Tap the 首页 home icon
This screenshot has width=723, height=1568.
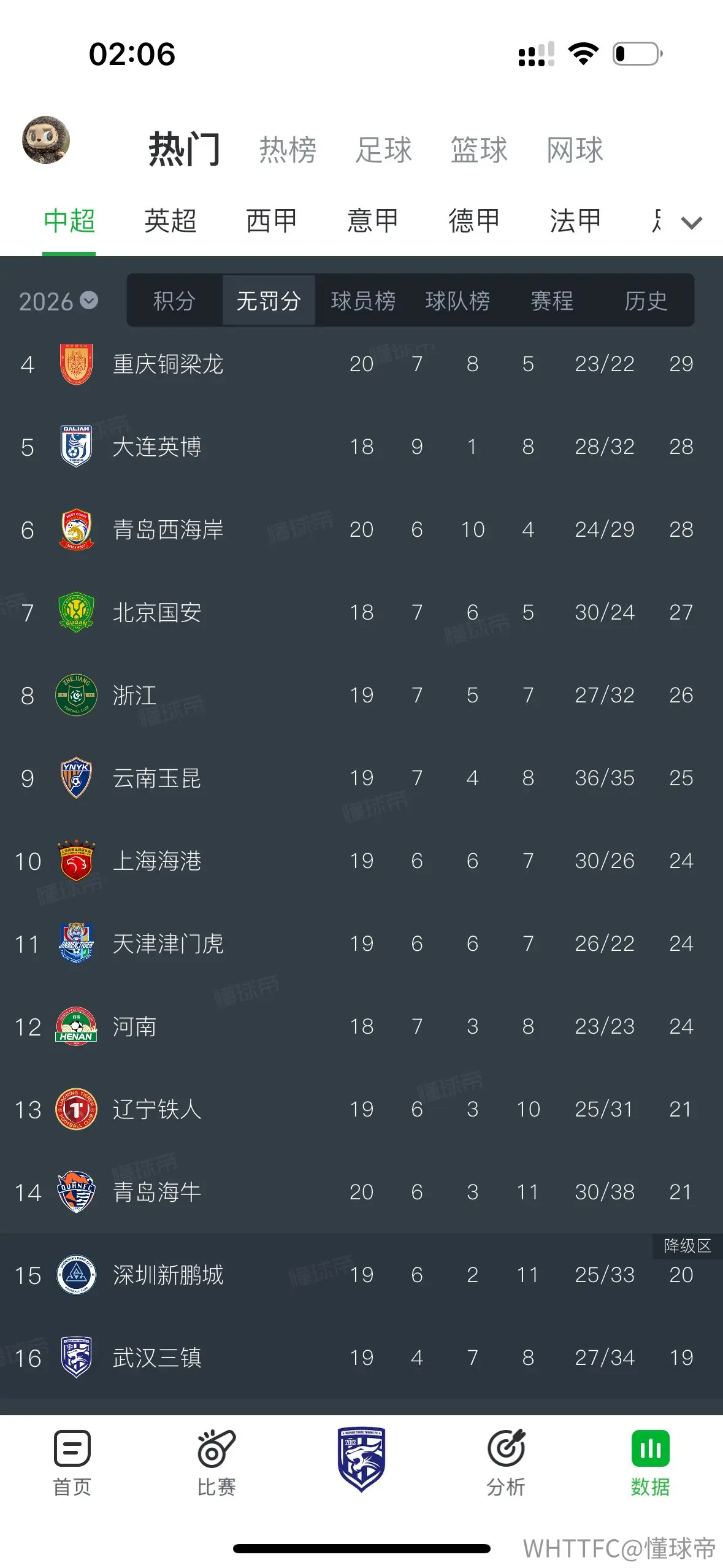(72, 1449)
